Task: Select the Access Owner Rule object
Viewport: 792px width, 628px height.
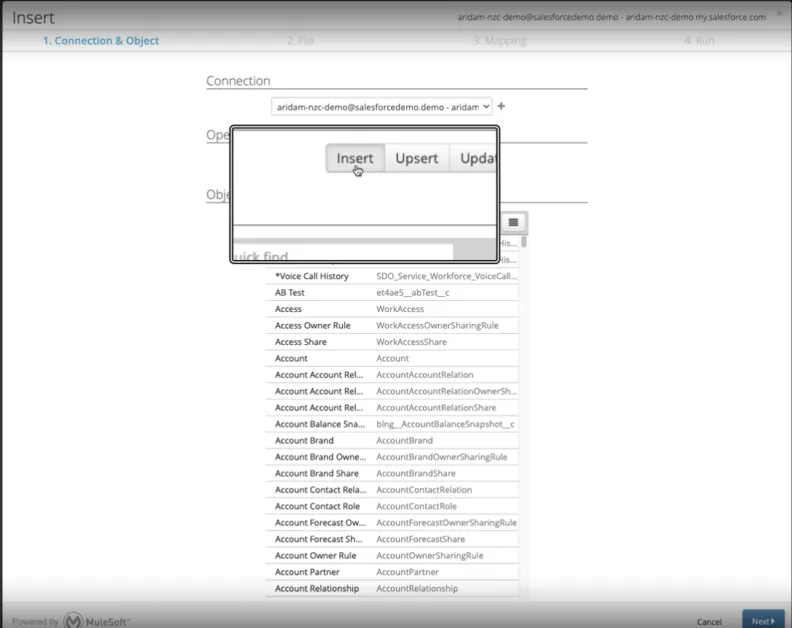Action: [392, 325]
